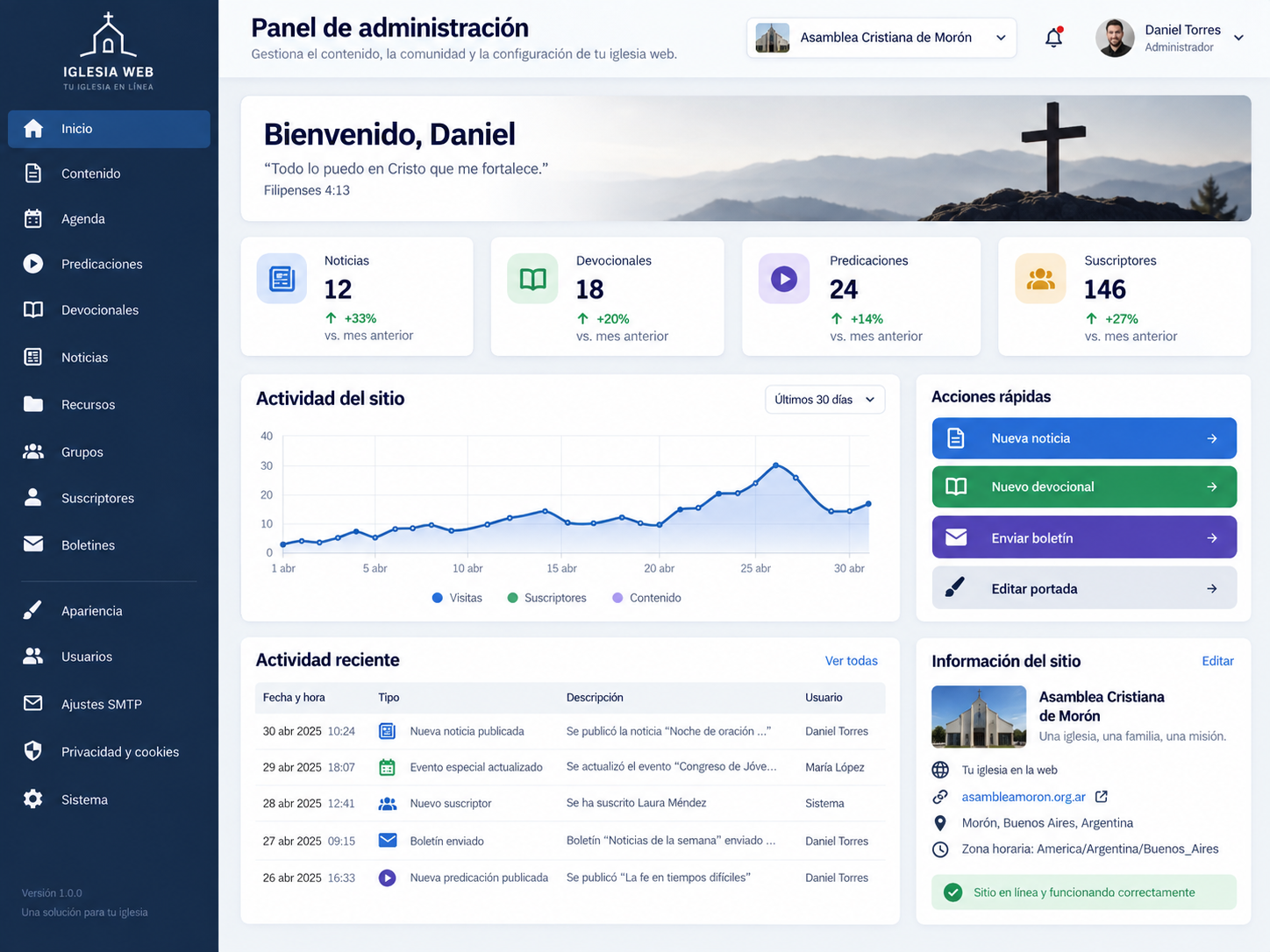This screenshot has height=952, width=1270.
Task: Open Contenido in the sidebar
Action: [109, 174]
